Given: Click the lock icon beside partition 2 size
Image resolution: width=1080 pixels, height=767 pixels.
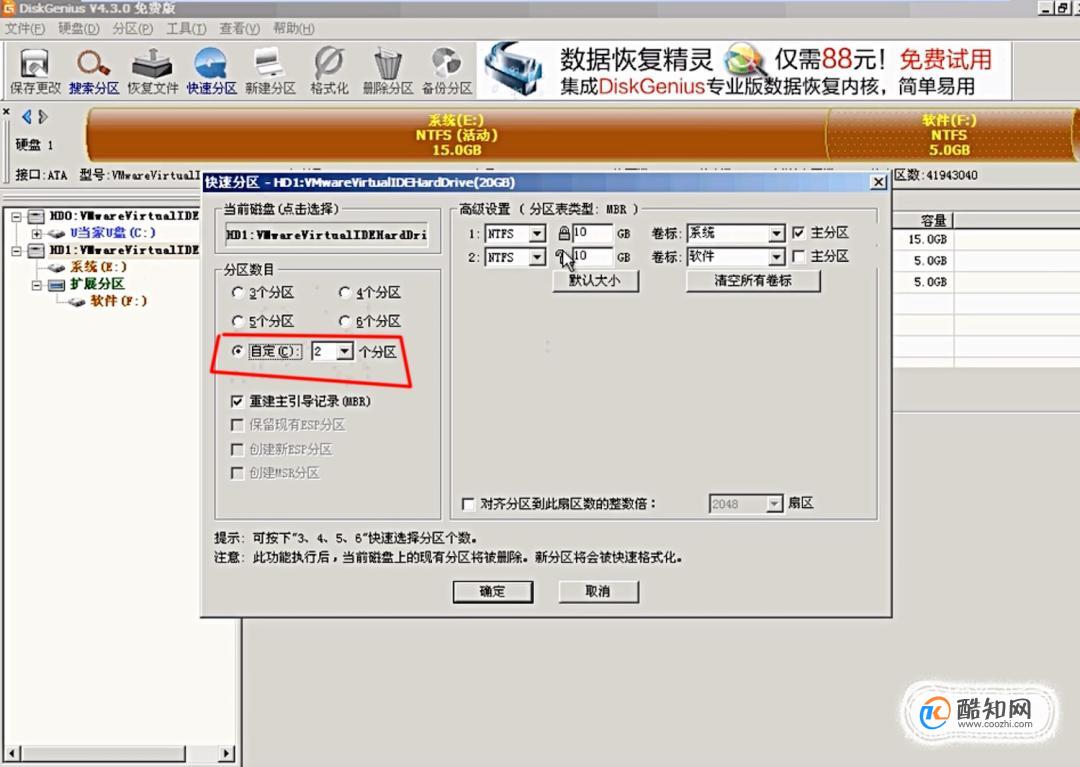Looking at the screenshot, I should point(563,257).
